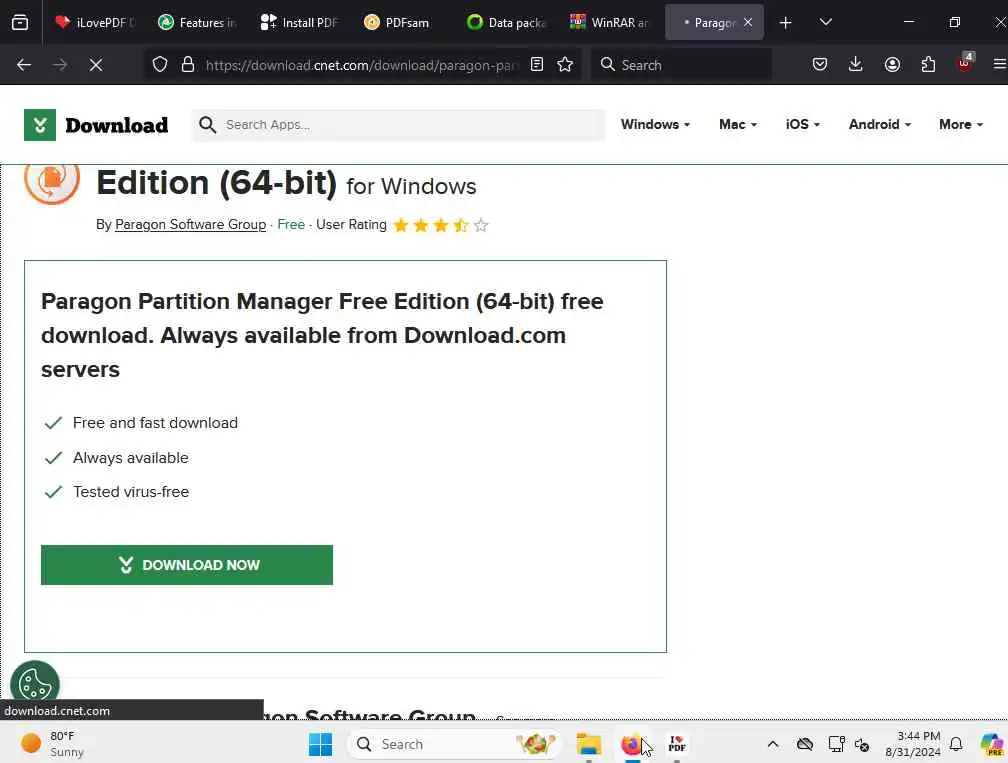
Task: Bookmark this page with the star
Action: click(x=565, y=64)
